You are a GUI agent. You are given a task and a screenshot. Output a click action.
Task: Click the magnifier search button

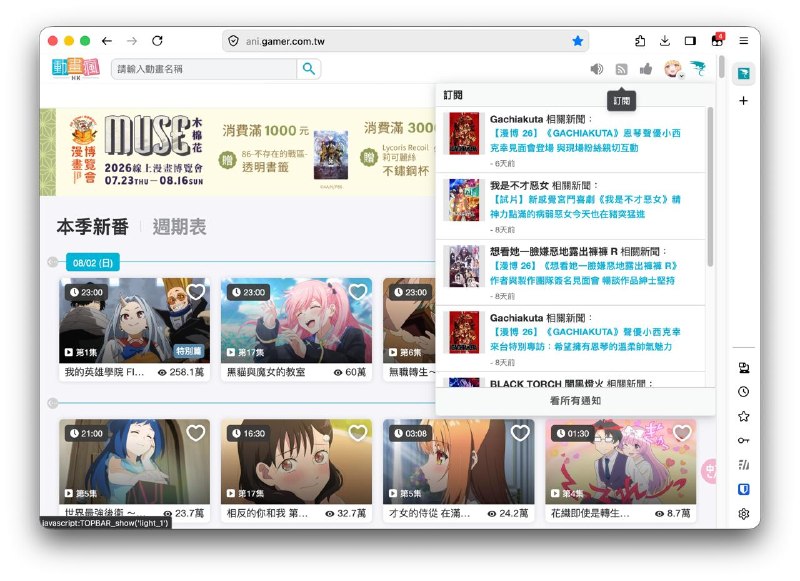(x=309, y=69)
